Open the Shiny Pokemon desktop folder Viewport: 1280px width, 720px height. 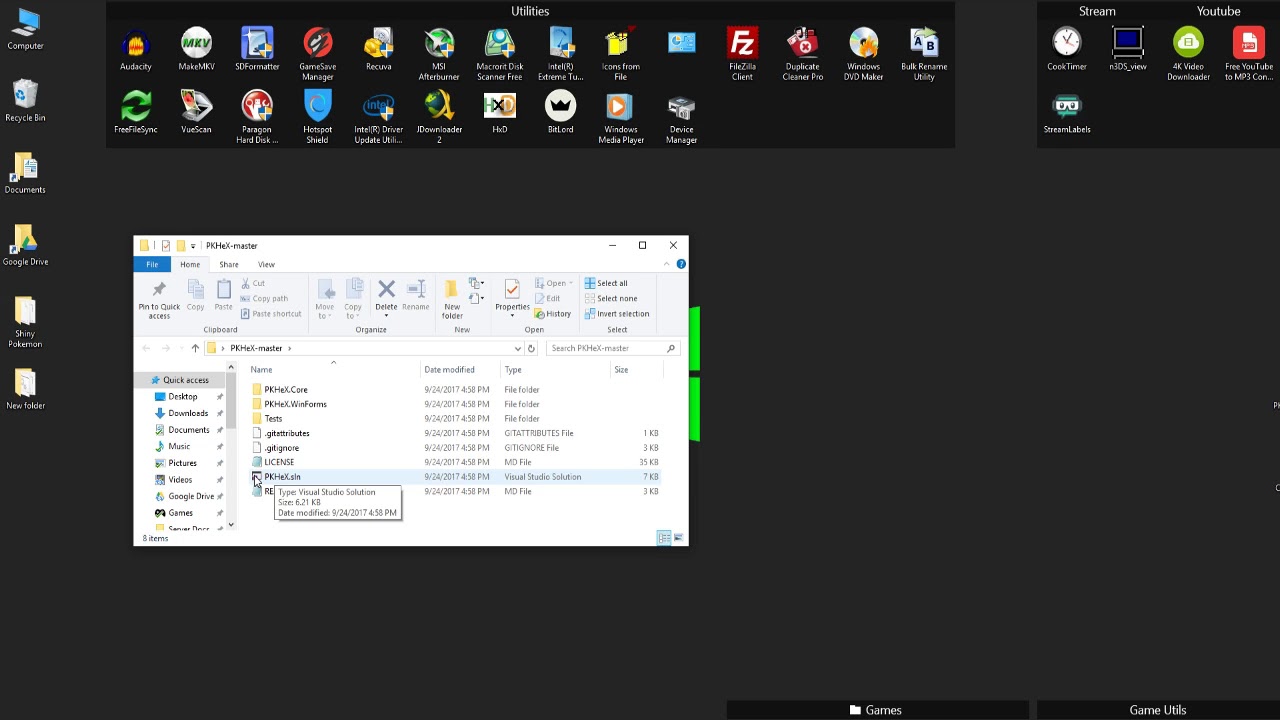click(25, 322)
